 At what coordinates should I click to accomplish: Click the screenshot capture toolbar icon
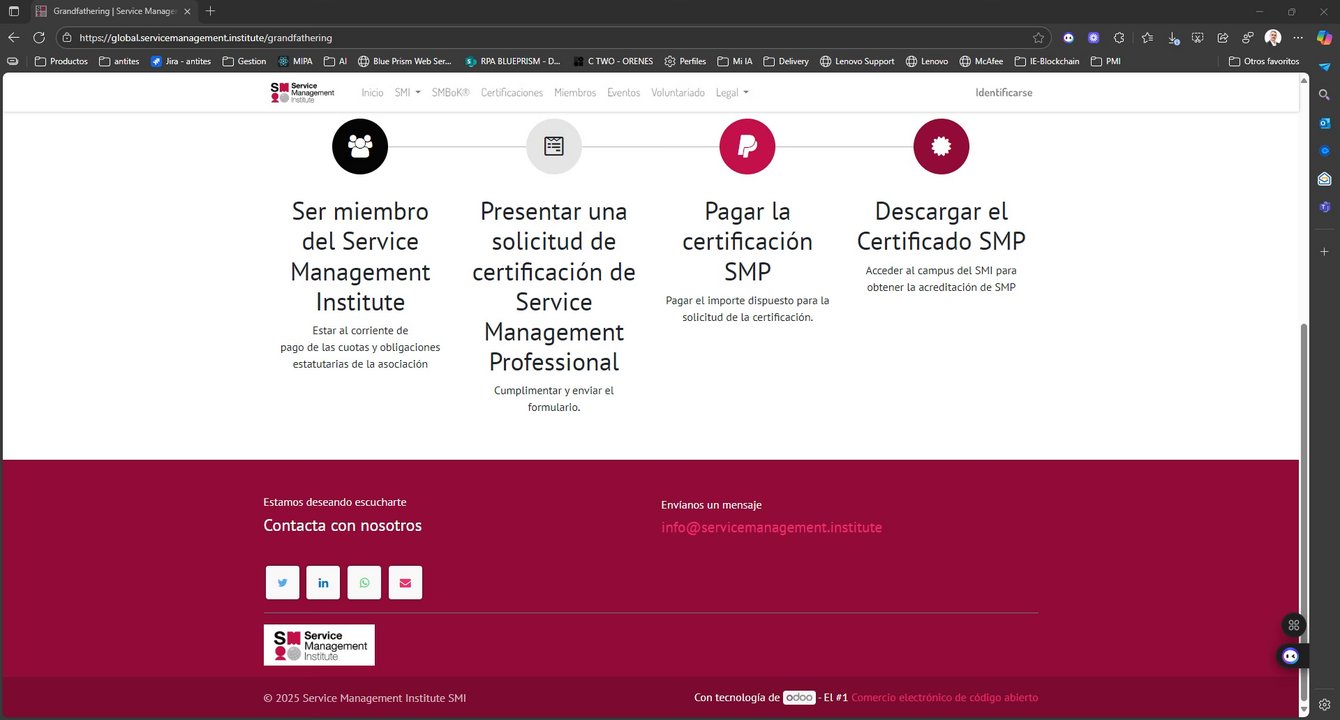(1197, 38)
